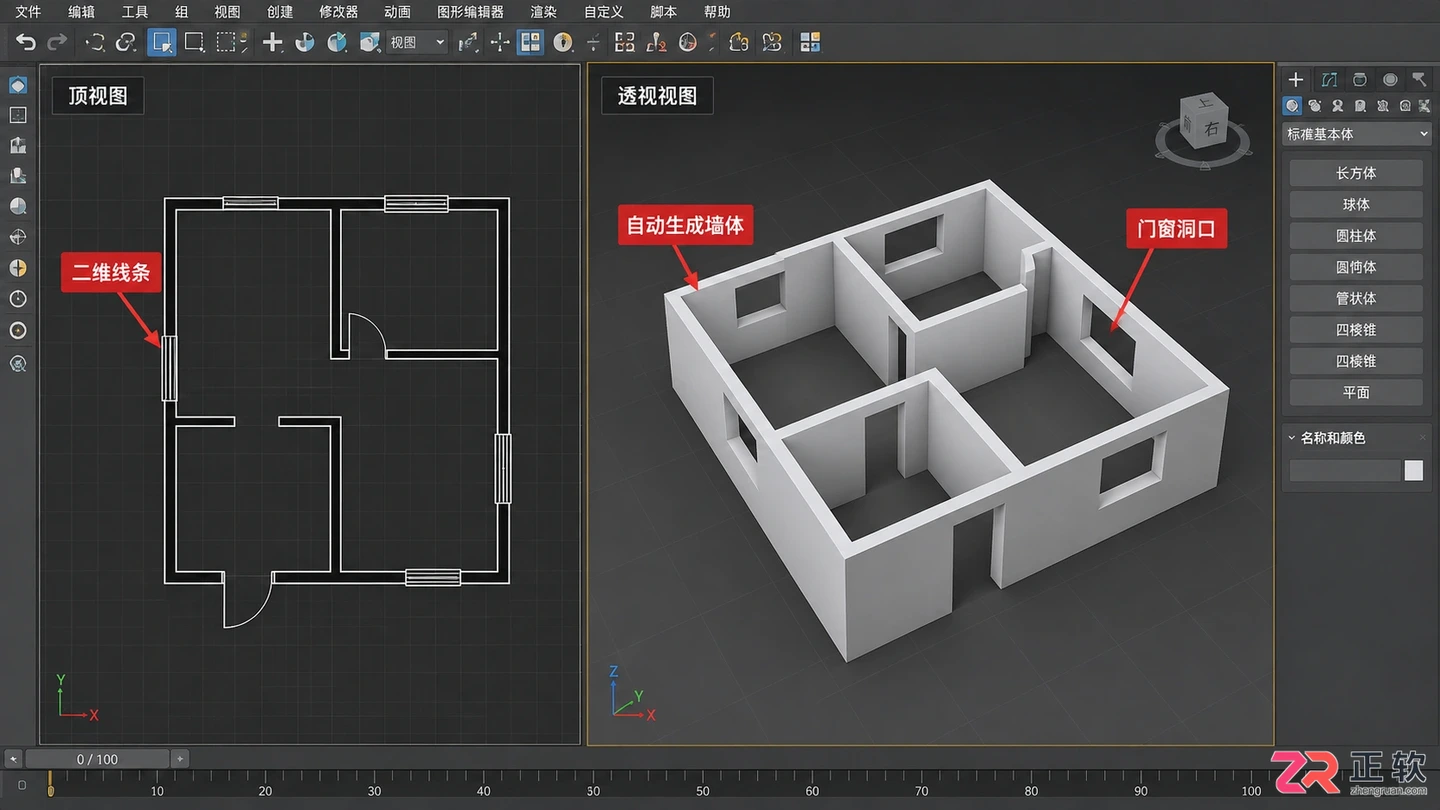Viewport: 1440px width, 810px height.
Task: Advance frame with the right arrow button
Action: [180, 759]
